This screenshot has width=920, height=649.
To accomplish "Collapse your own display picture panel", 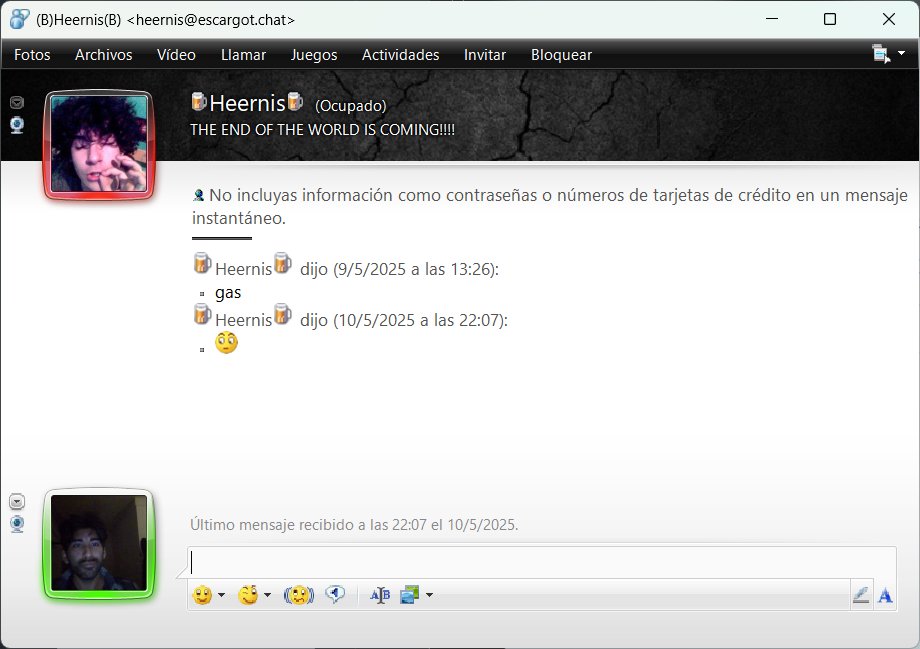I will pos(16,499).
